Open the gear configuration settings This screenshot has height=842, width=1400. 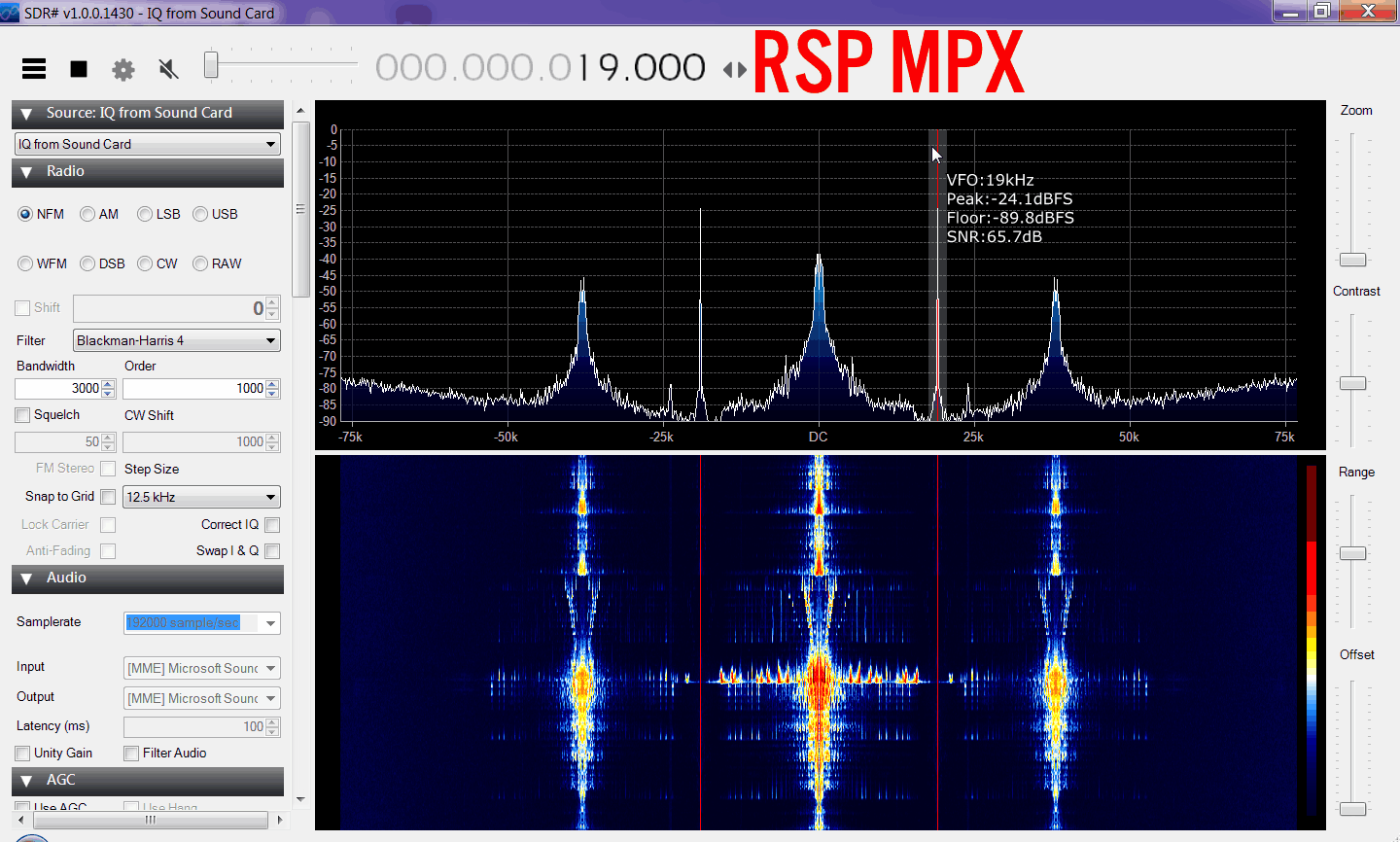click(123, 69)
